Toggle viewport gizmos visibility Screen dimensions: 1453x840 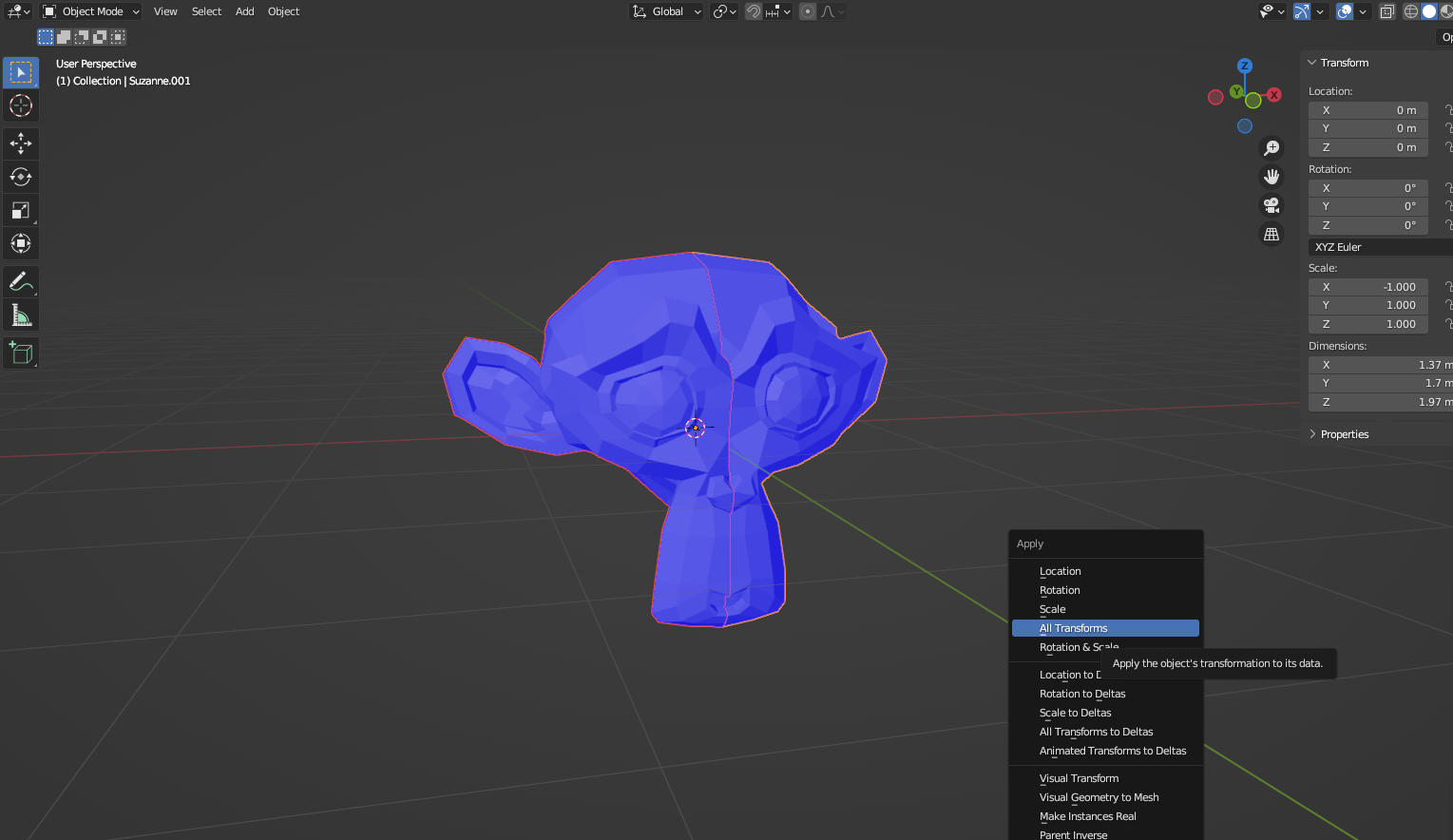point(1302,11)
